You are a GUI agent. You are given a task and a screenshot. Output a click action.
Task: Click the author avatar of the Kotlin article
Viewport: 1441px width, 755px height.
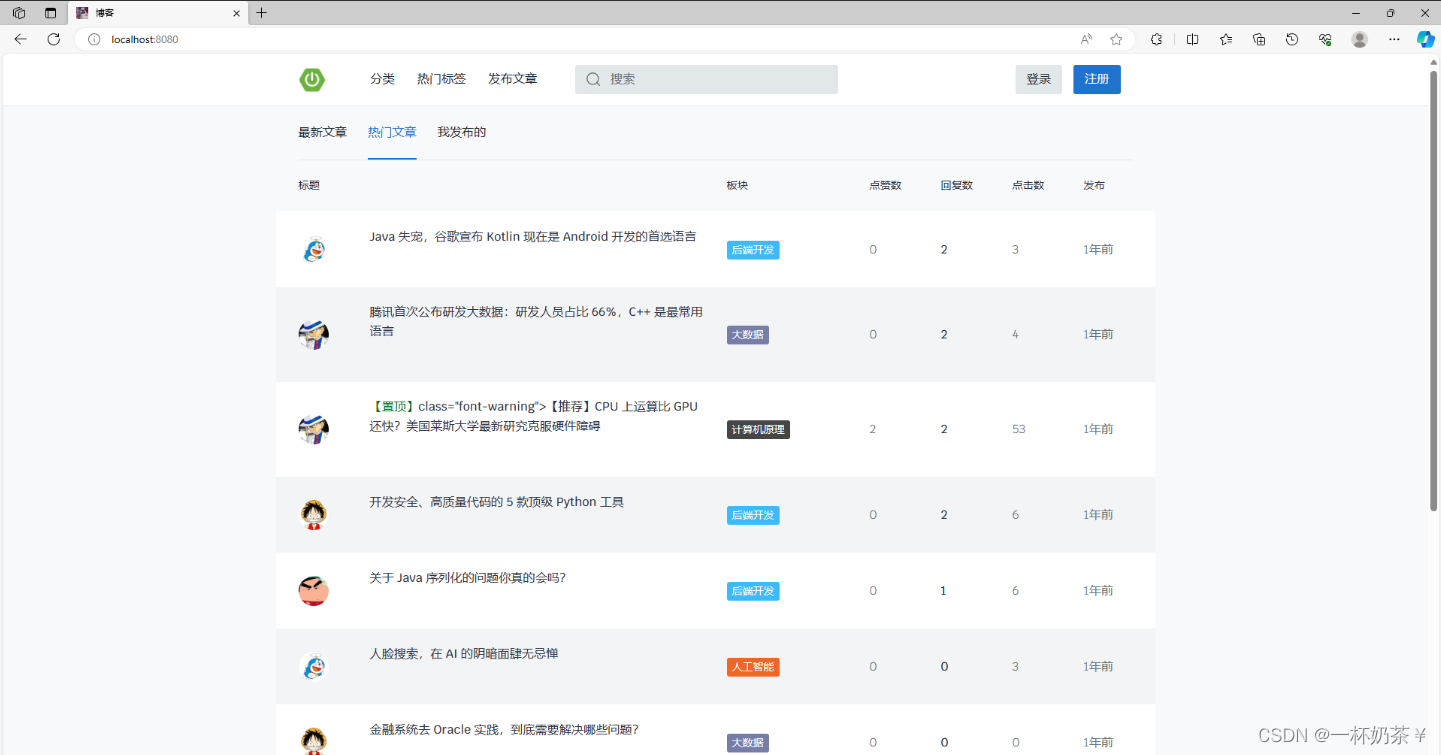click(x=314, y=249)
